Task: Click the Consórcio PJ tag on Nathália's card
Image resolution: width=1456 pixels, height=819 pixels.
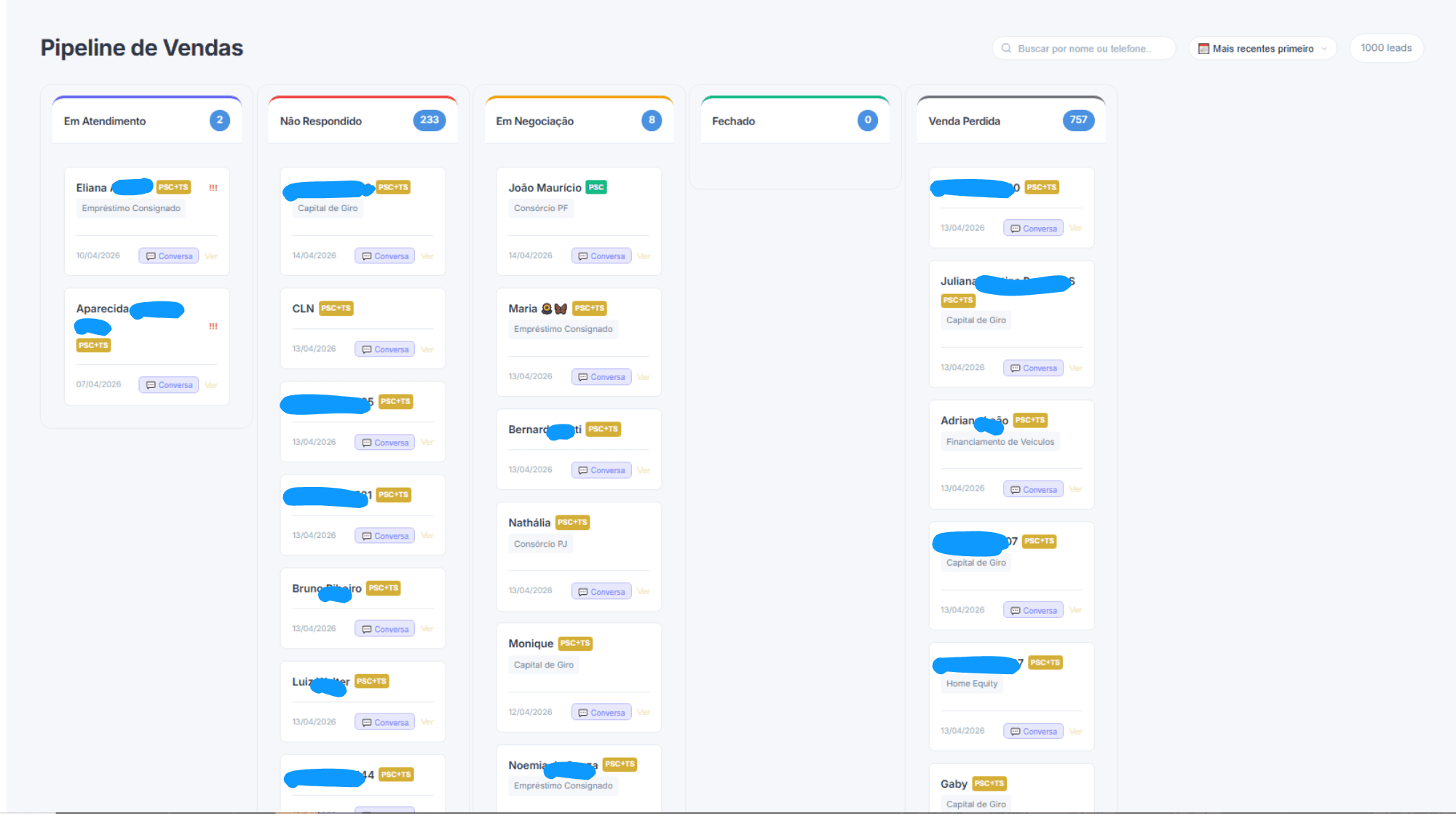Action: [540, 544]
